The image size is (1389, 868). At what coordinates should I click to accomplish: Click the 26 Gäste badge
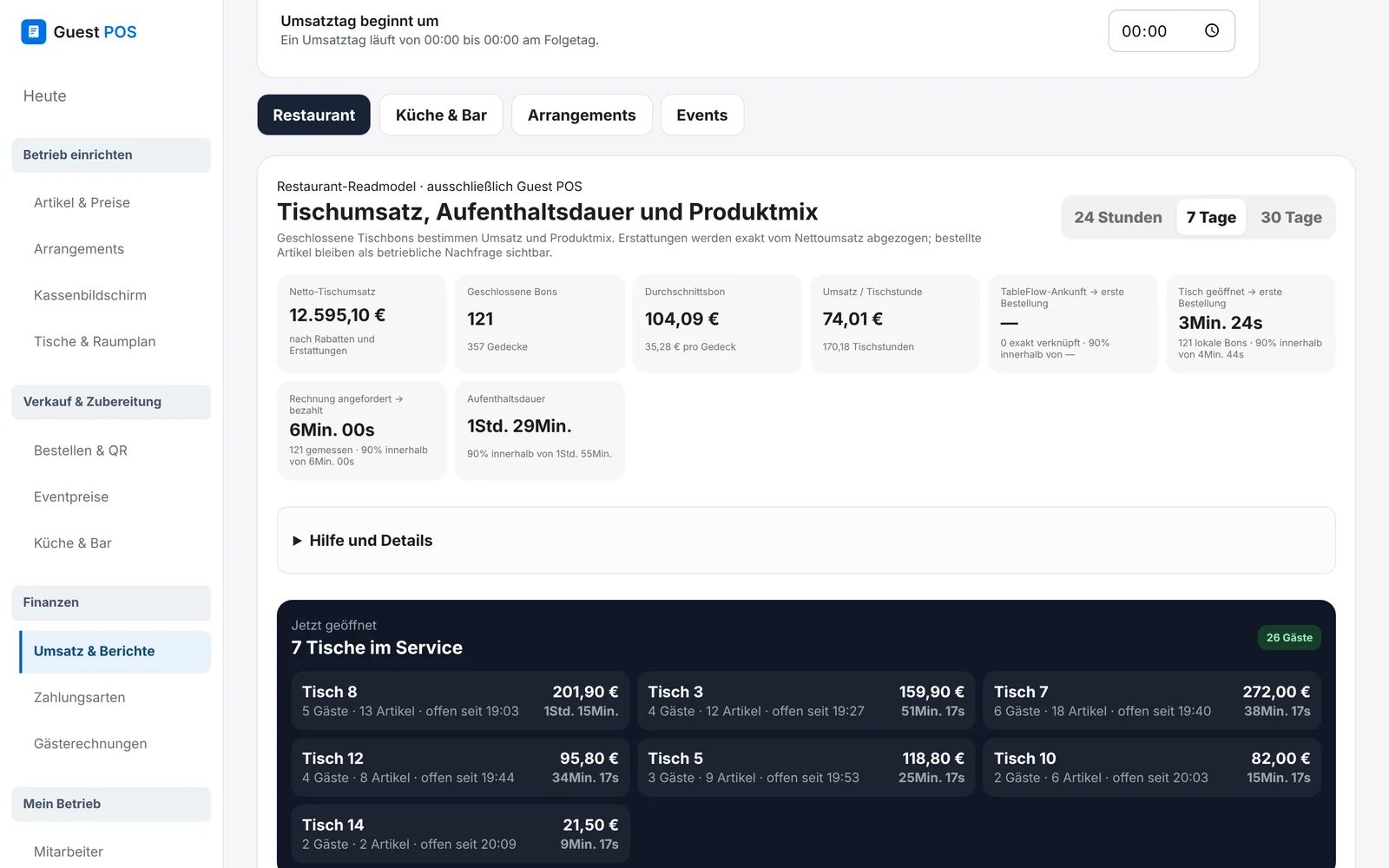[x=1289, y=638]
